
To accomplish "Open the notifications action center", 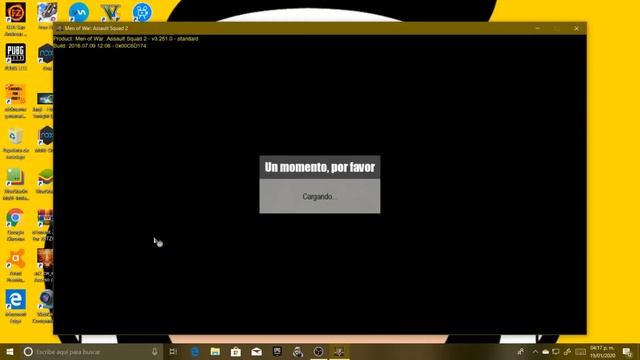I will 627,352.
